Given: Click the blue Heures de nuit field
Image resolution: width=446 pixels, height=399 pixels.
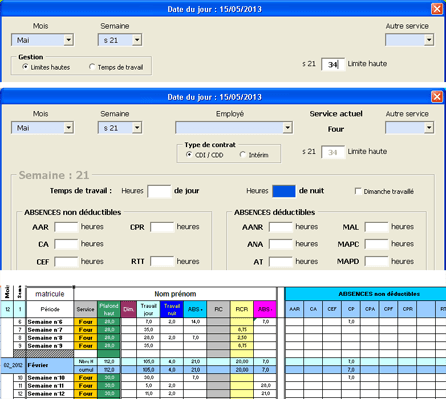Looking at the screenshot, I should (284, 191).
